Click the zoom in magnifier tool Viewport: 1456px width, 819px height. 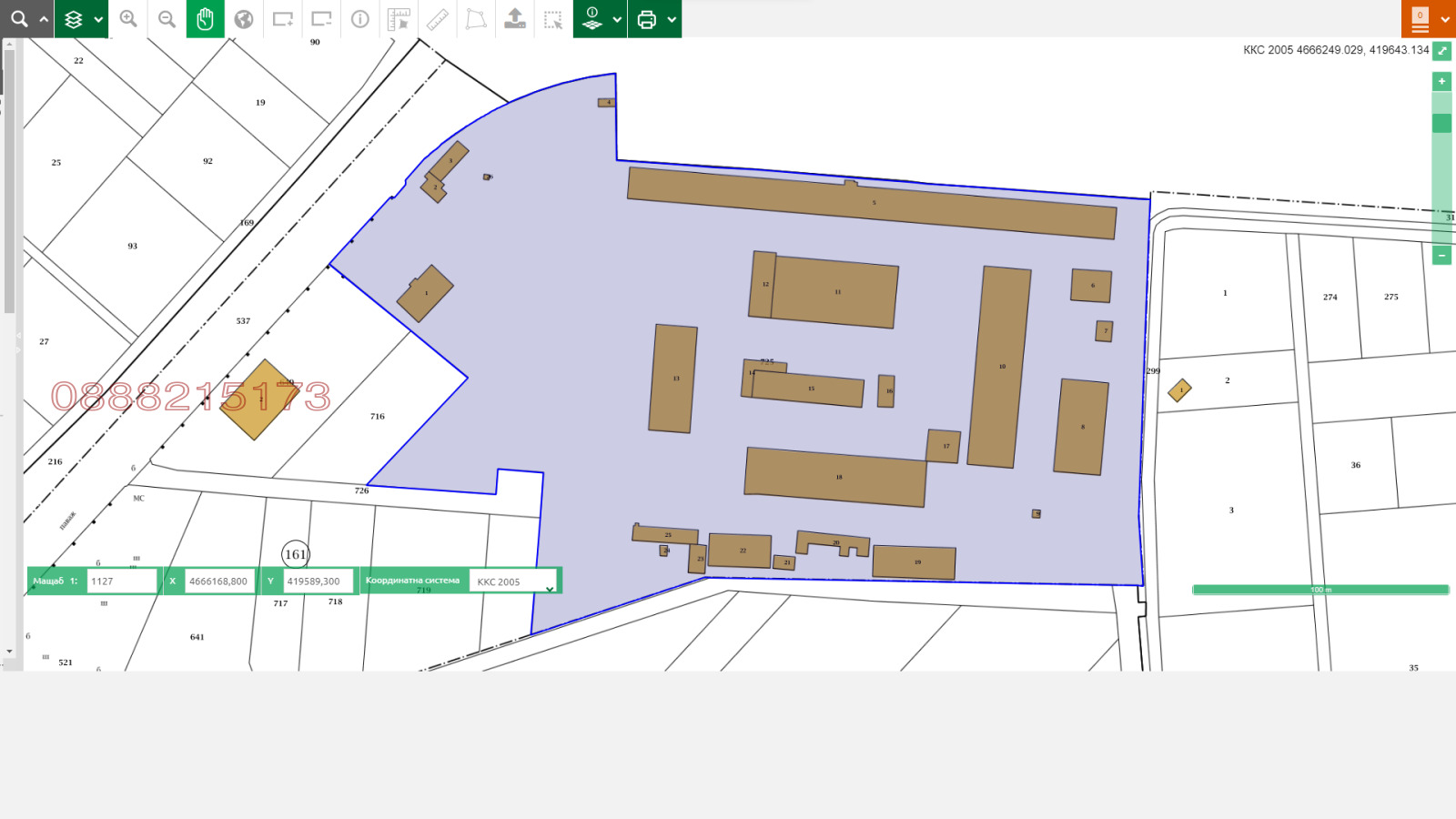[x=128, y=19]
